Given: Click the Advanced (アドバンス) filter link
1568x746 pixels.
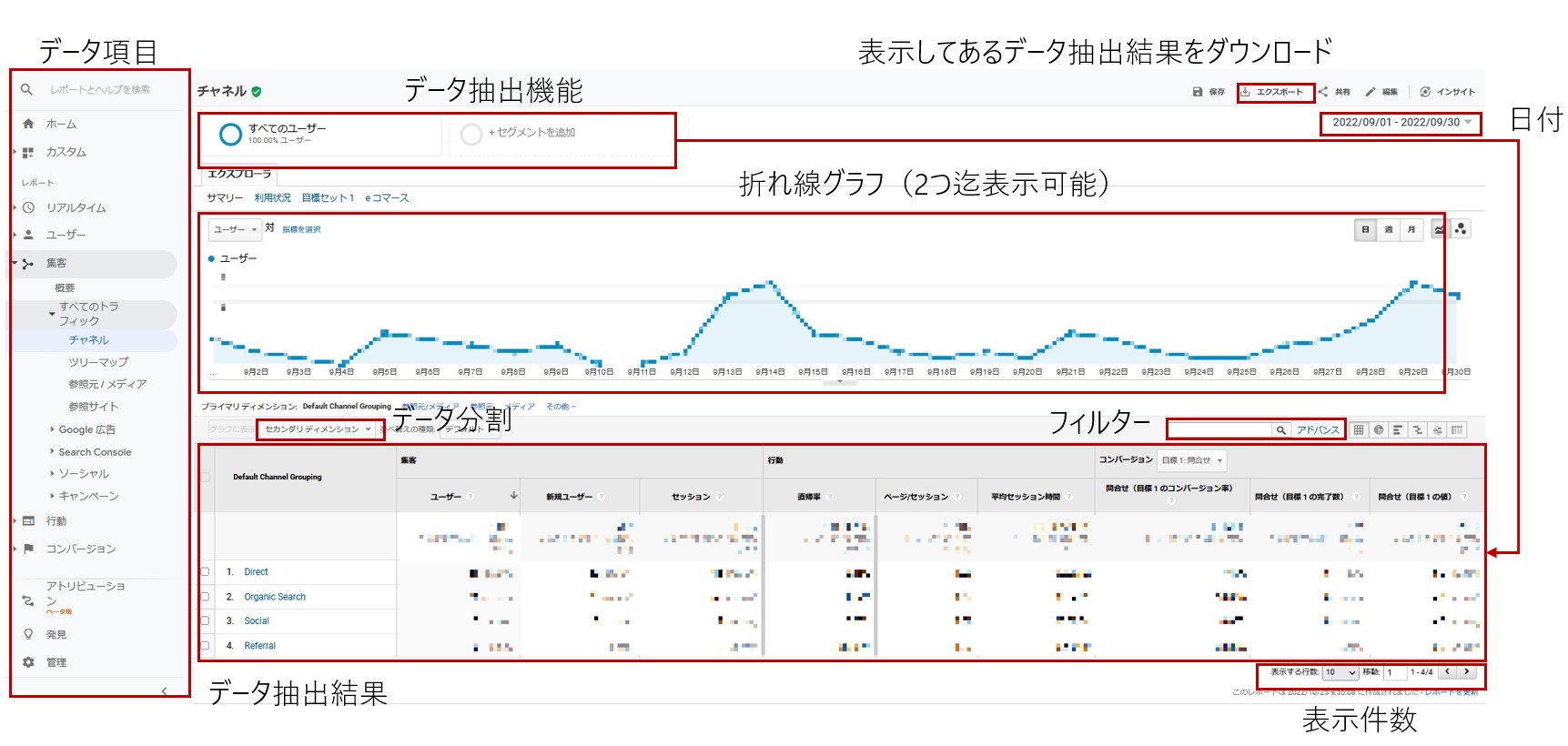Looking at the screenshot, I should pyautogui.click(x=1318, y=430).
